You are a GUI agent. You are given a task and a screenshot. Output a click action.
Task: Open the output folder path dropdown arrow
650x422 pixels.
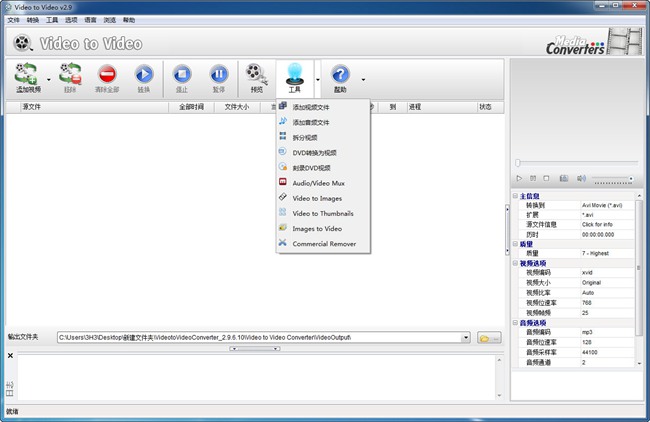(466, 337)
